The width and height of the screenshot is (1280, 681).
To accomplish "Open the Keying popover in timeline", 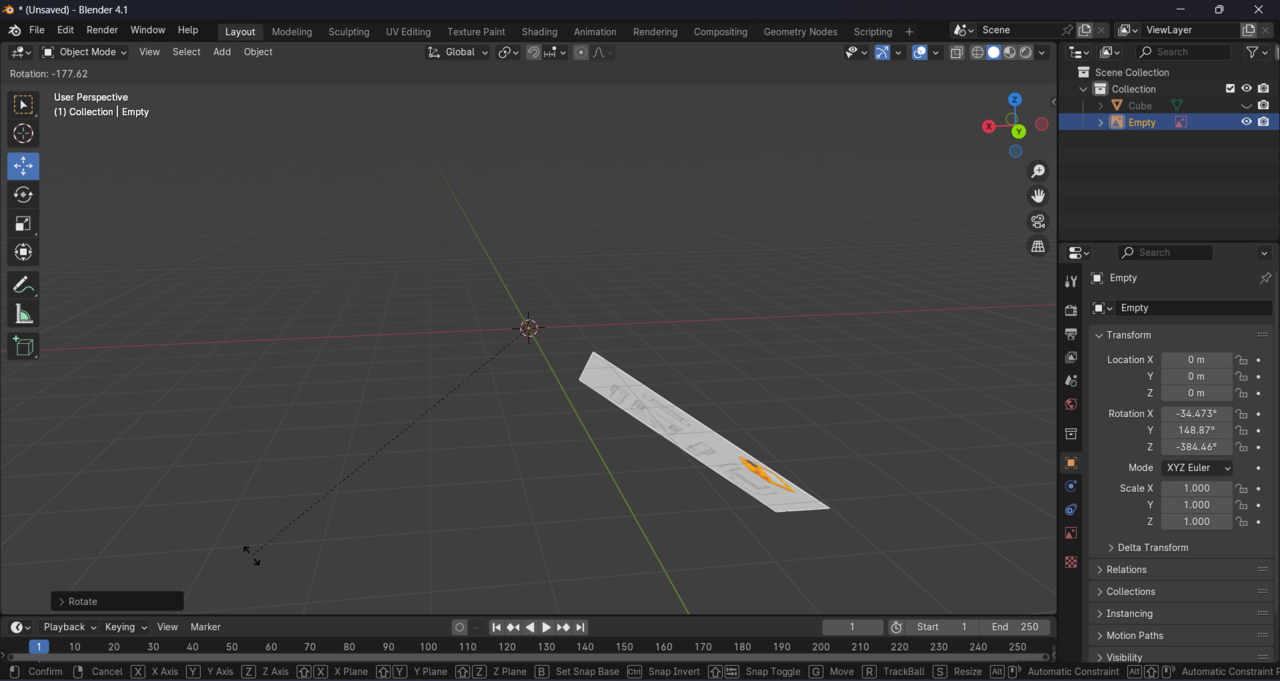I will point(125,627).
